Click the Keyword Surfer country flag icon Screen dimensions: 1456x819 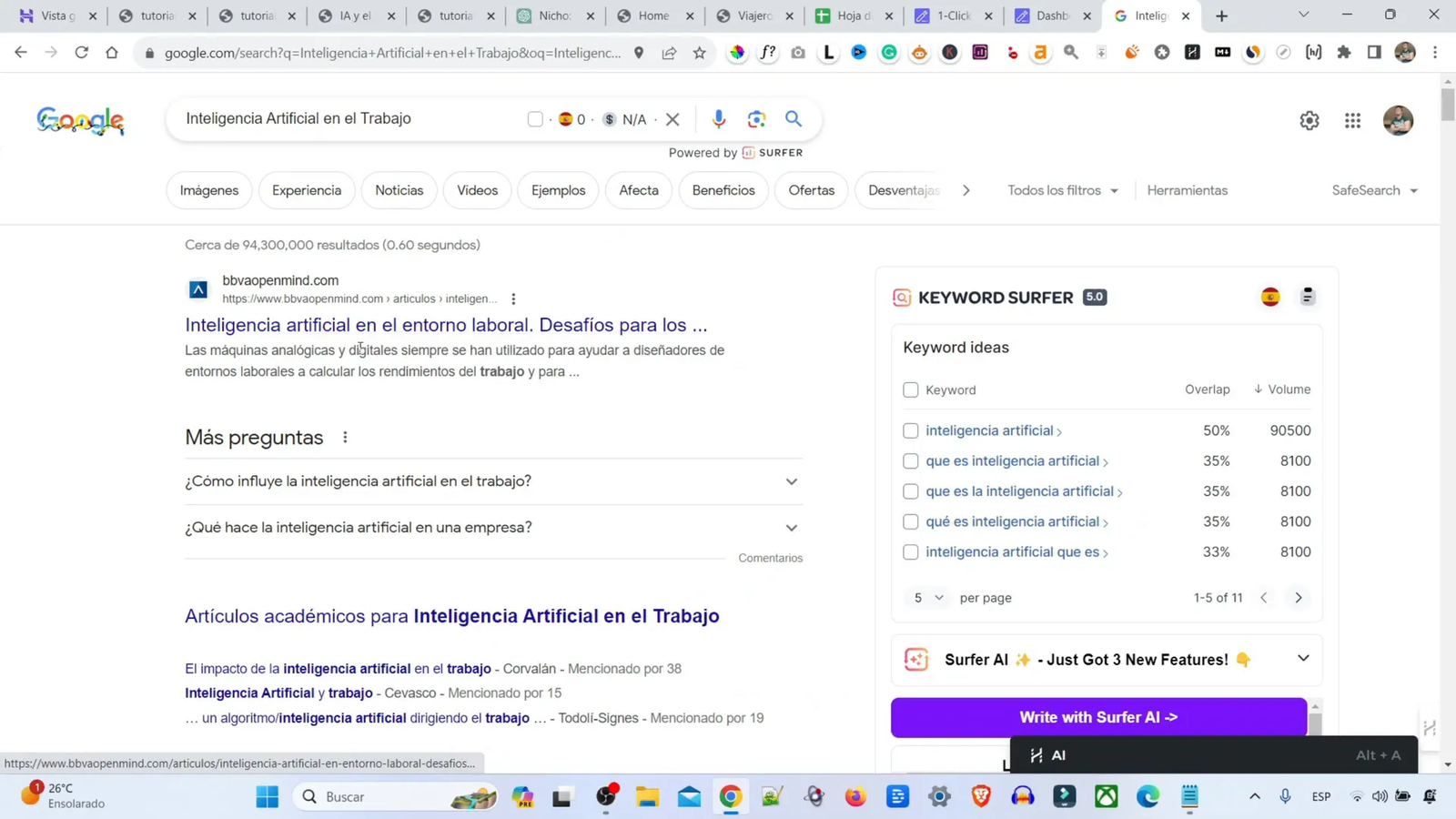click(1269, 296)
